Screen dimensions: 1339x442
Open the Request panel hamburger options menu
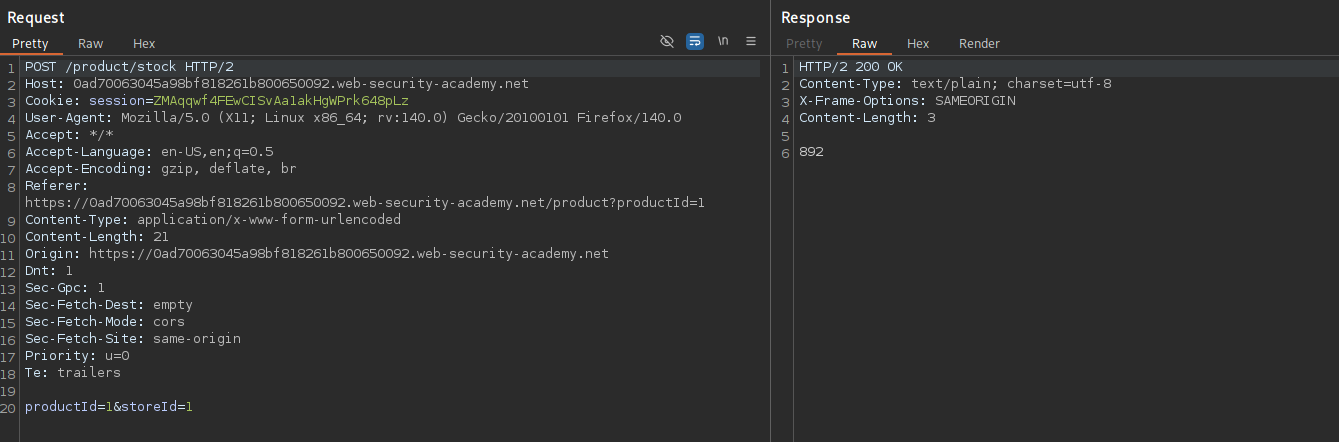pos(751,41)
